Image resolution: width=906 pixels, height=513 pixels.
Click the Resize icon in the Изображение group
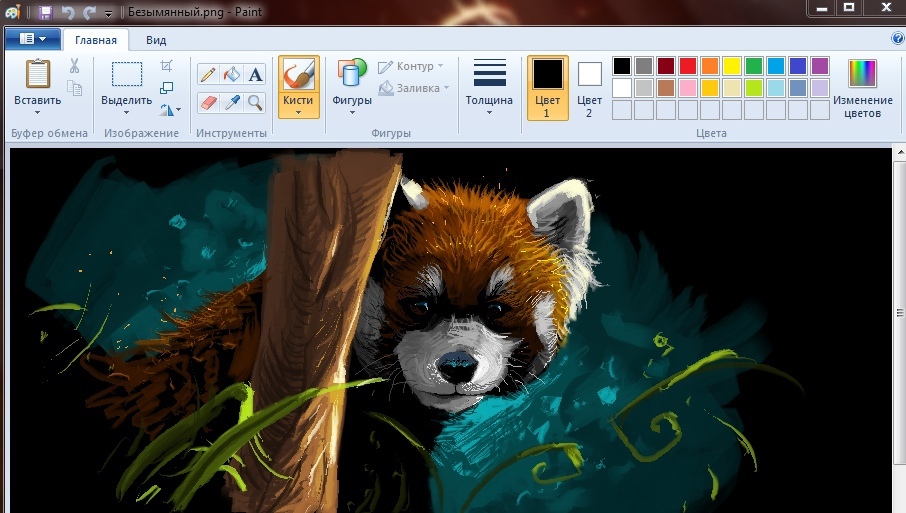(166, 87)
